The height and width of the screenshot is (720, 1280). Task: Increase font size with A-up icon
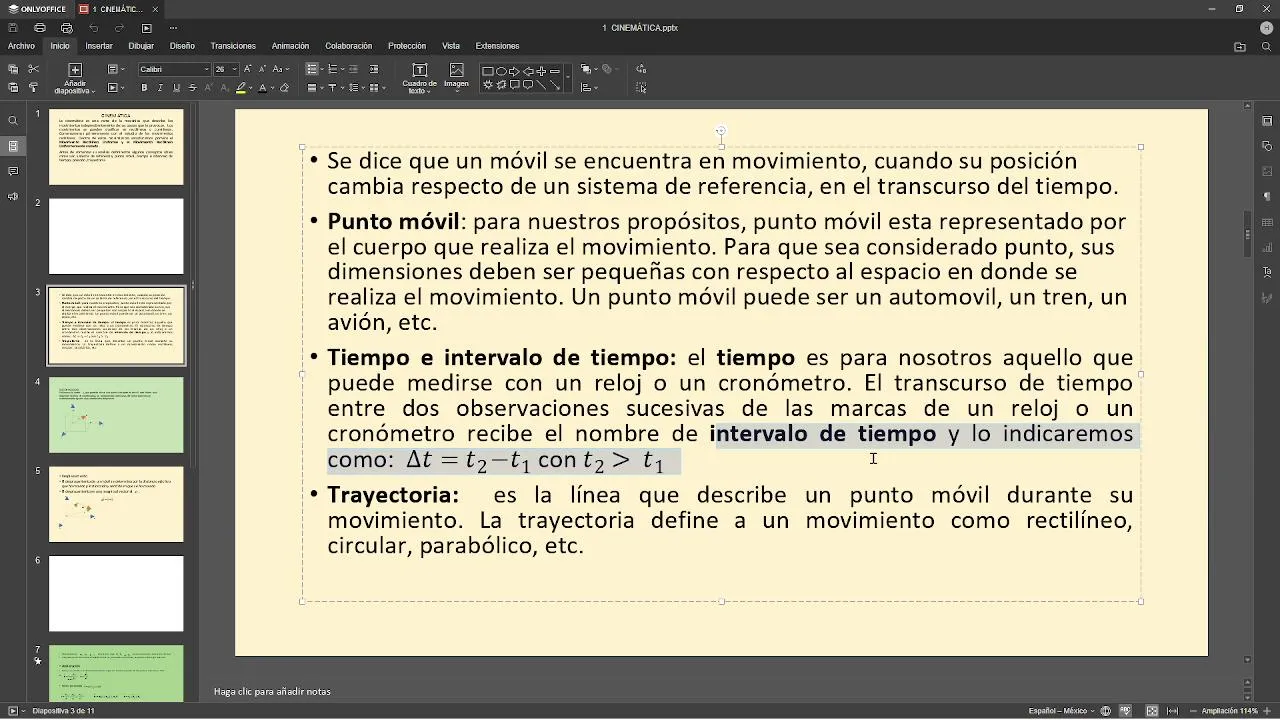247,69
